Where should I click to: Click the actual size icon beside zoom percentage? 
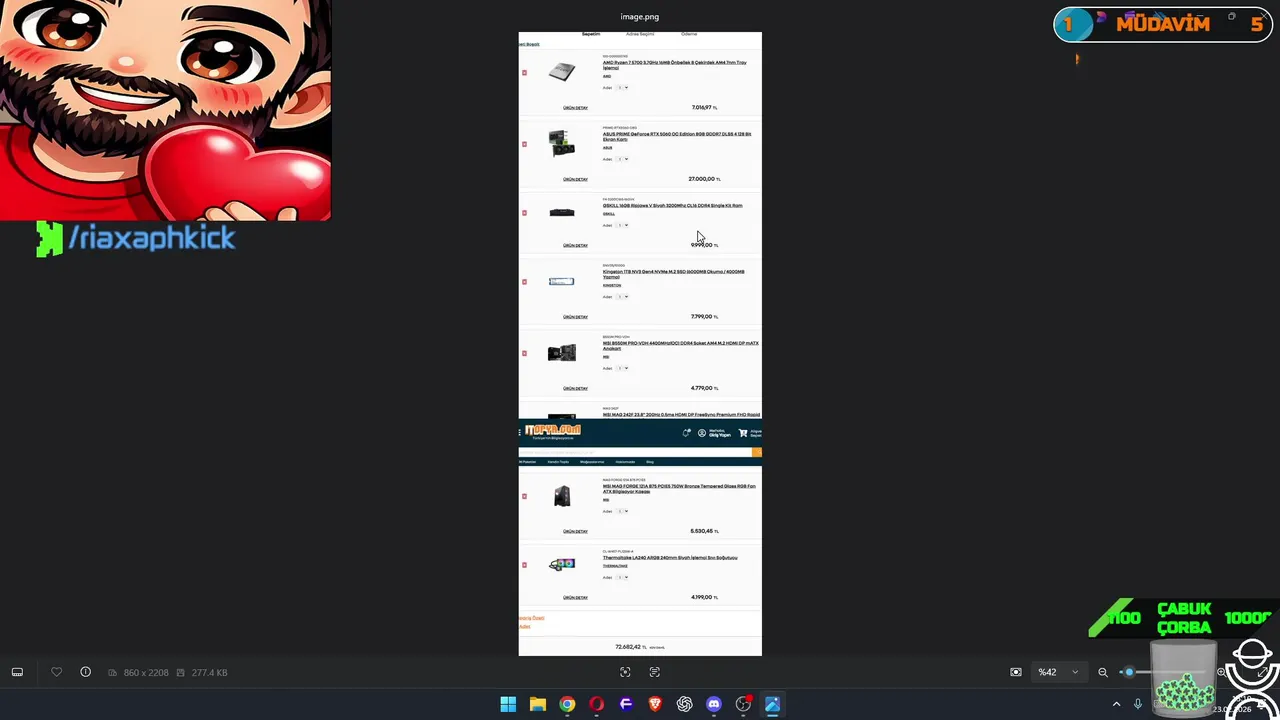[1016, 672]
